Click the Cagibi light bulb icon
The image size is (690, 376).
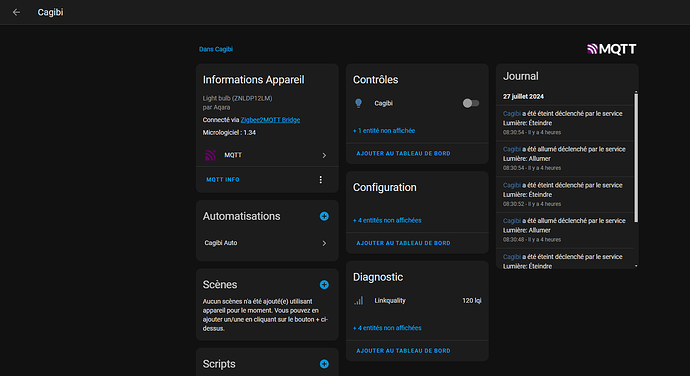pyautogui.click(x=359, y=103)
